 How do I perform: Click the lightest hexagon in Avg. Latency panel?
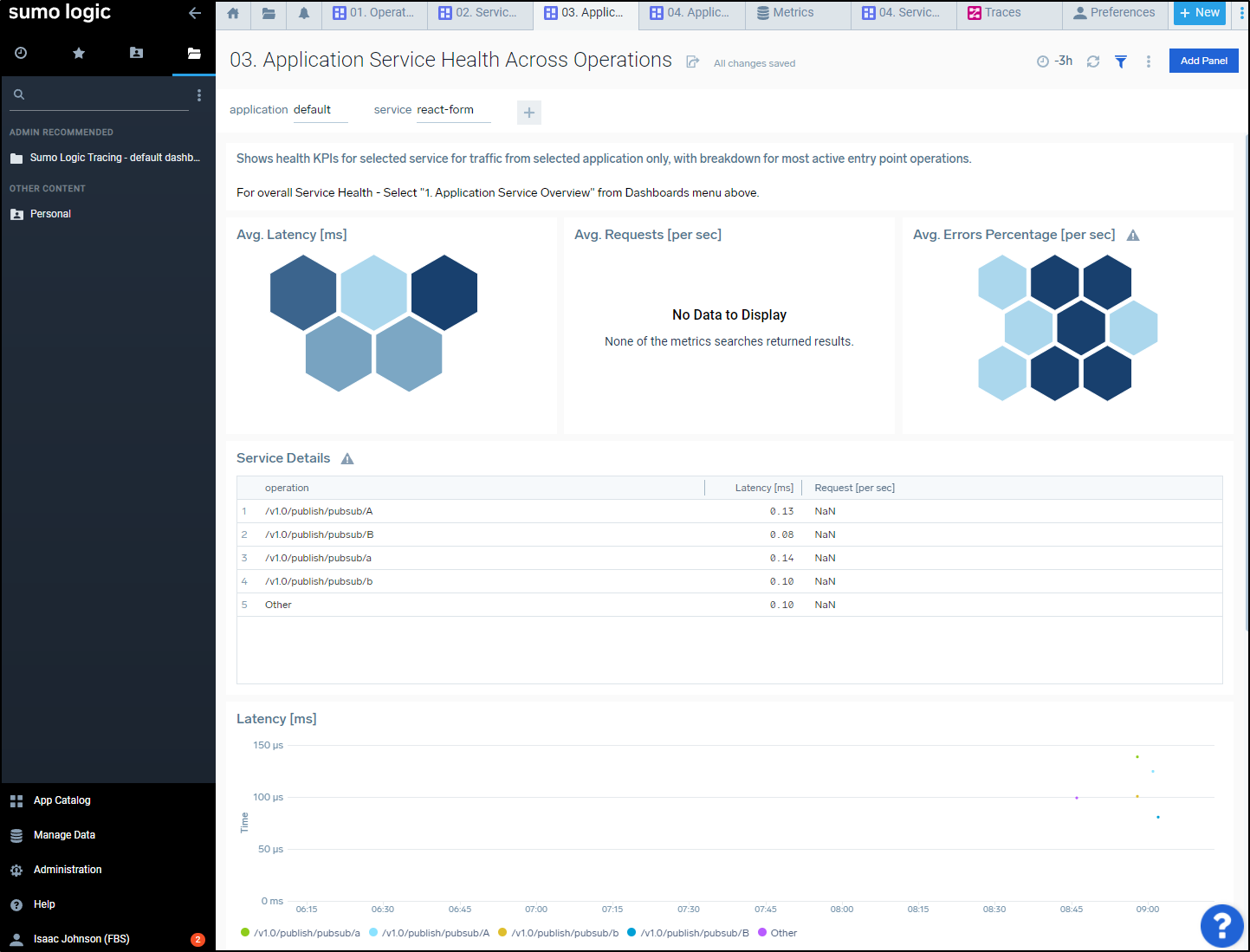[373, 293]
